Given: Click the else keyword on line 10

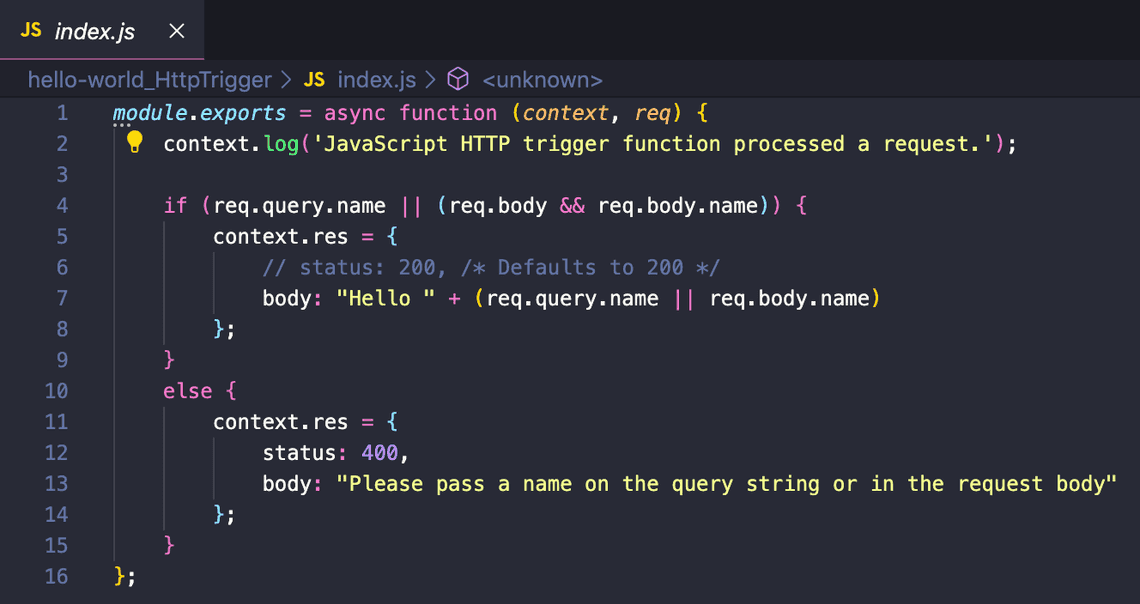Looking at the screenshot, I should point(187,390).
